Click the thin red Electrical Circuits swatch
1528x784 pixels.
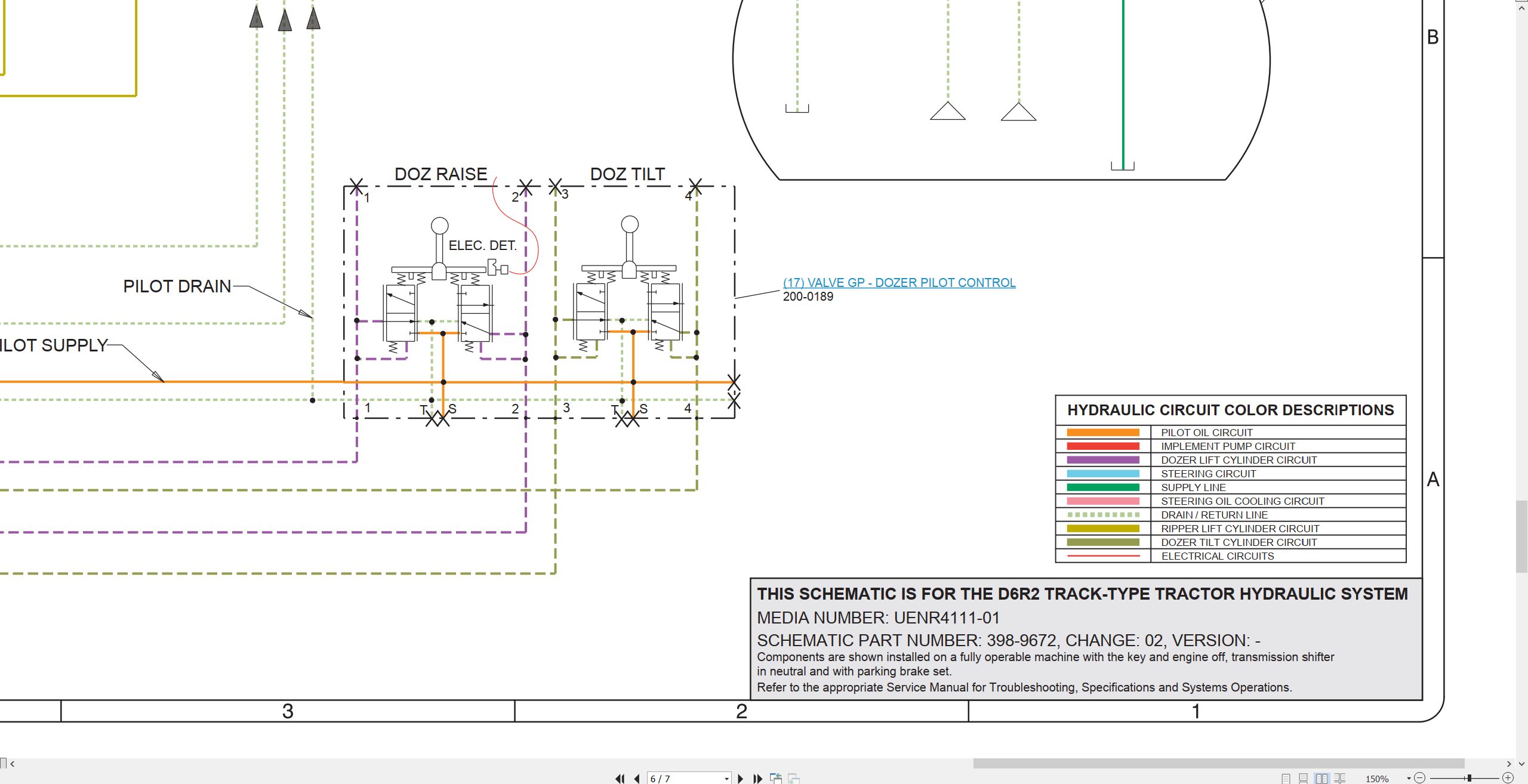pos(1103,556)
